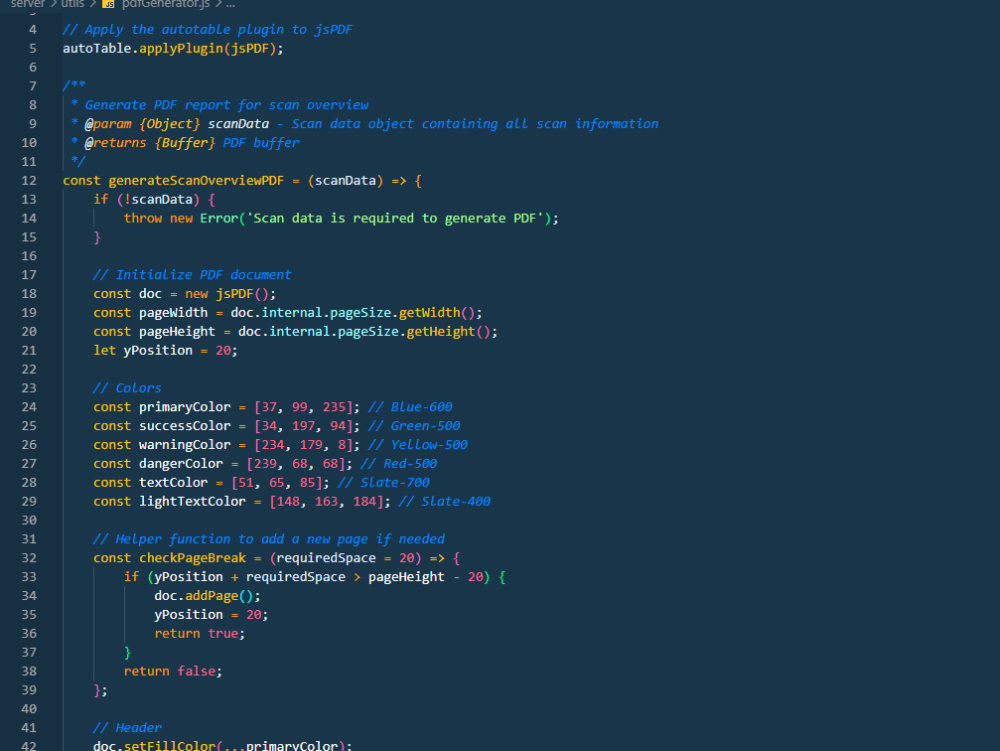The image size is (1000, 751).
Task: Click 'lightTextColor' variable declaration
Action: point(193,501)
